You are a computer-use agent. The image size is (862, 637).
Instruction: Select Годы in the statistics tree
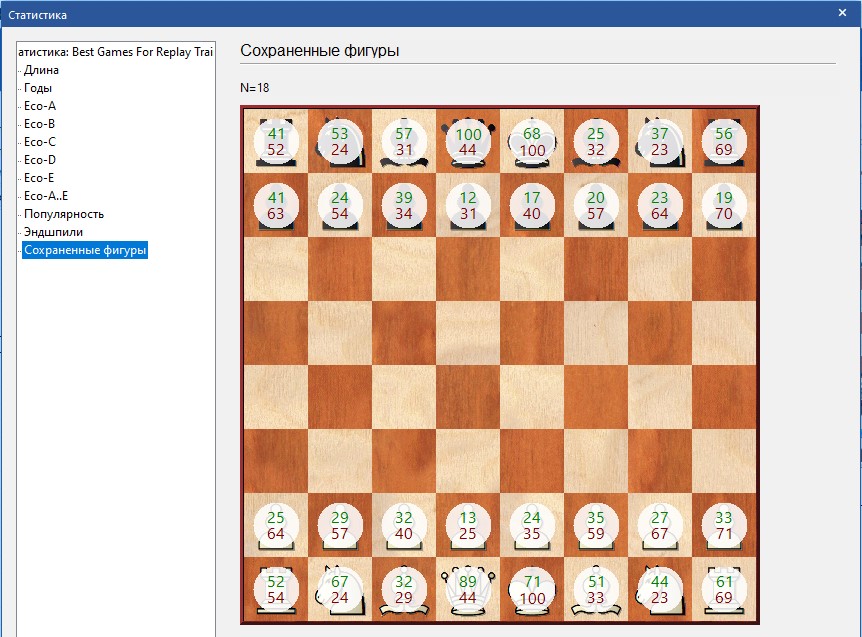38,88
